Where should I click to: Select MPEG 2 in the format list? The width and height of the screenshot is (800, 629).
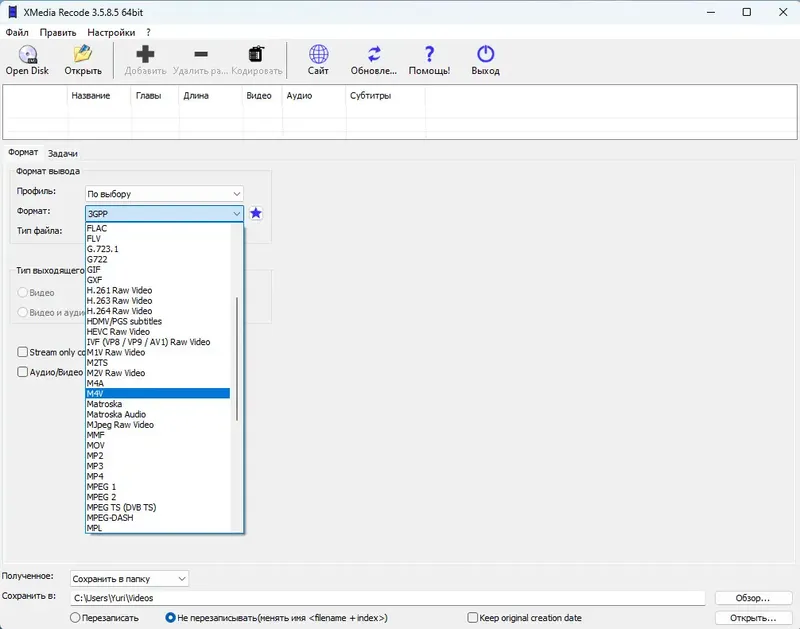[158, 497]
